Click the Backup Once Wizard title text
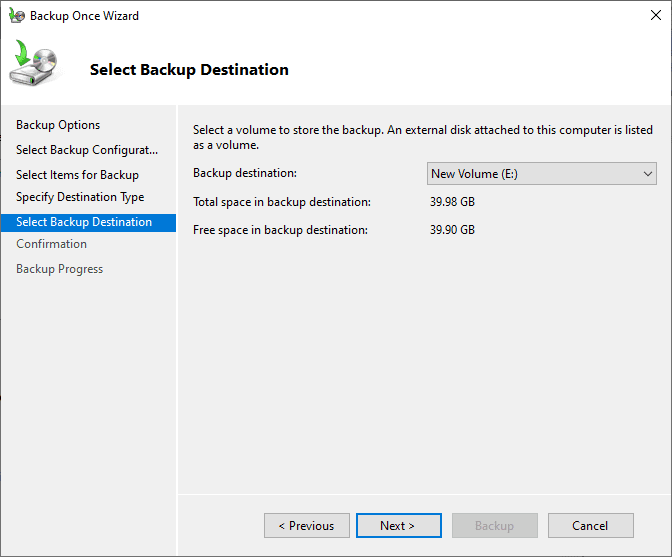Screen dimensions: 672x557 coord(84,16)
